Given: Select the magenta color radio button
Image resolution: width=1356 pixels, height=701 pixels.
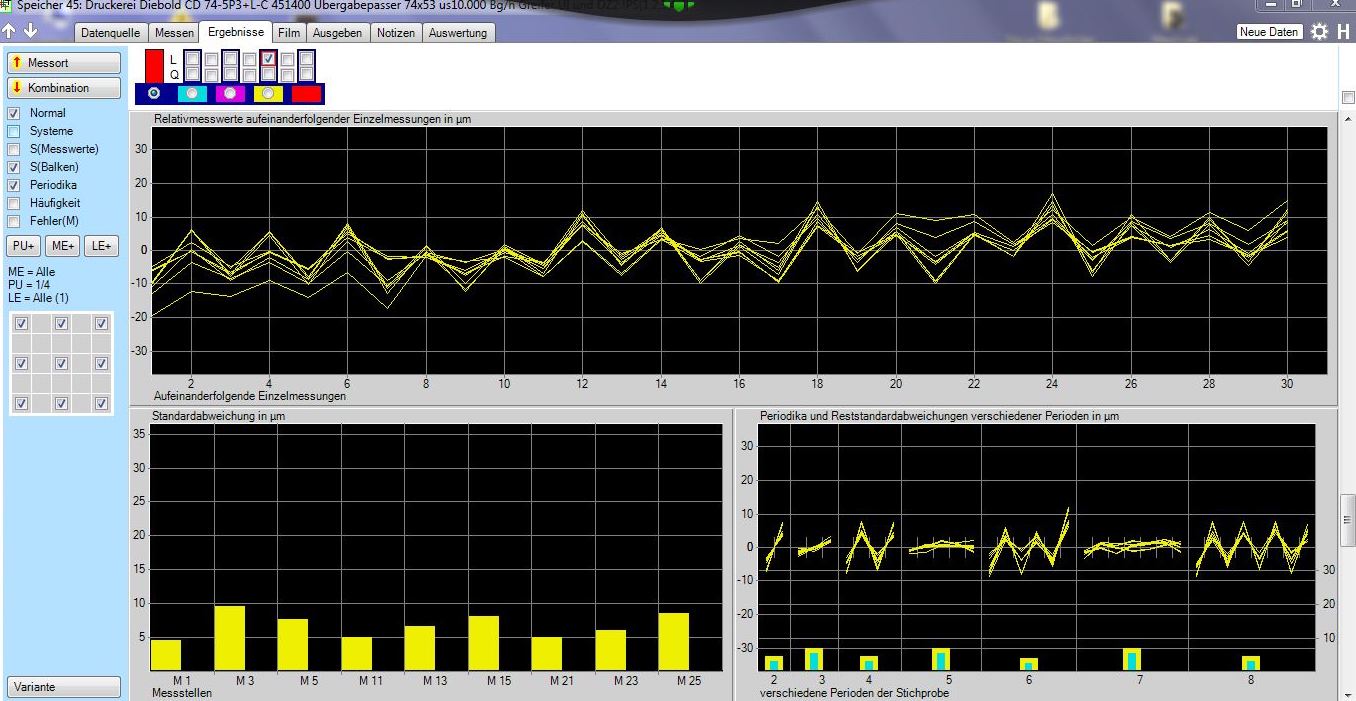Looking at the screenshot, I should point(231,93).
